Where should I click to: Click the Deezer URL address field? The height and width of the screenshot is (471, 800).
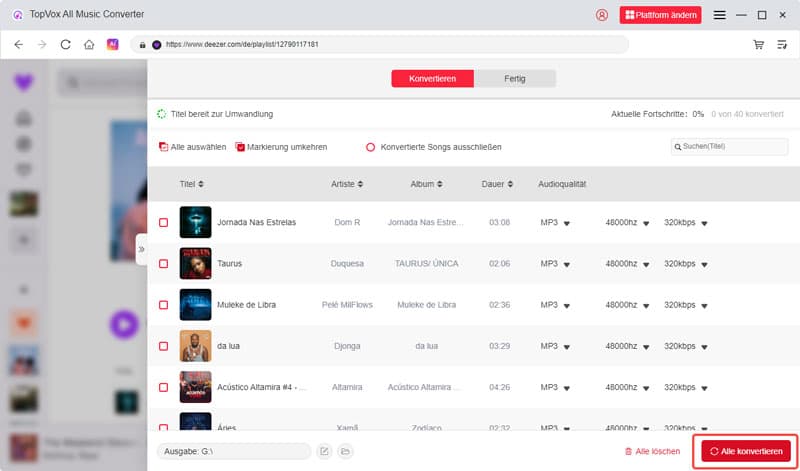pos(380,44)
